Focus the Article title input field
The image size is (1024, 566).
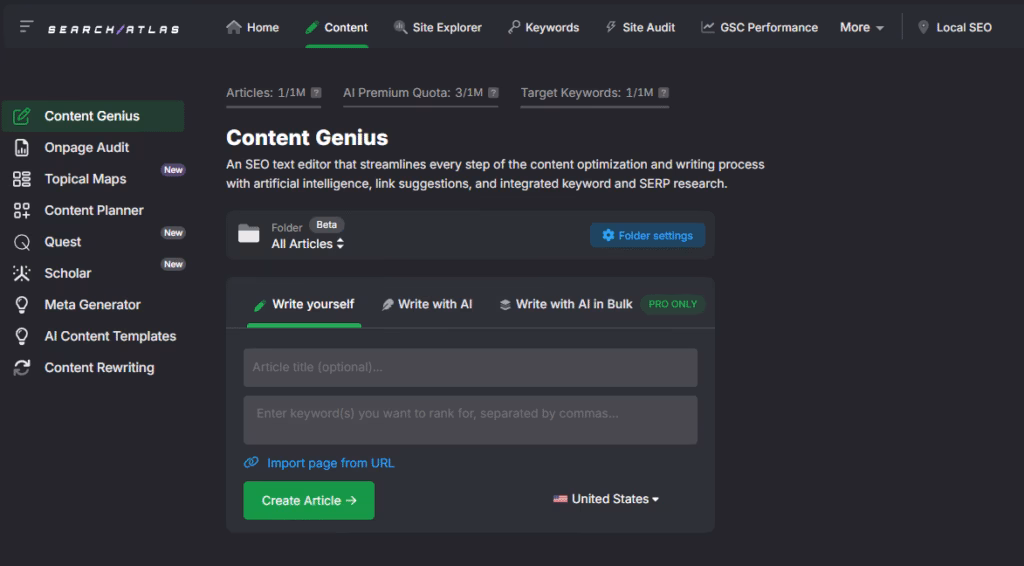pyautogui.click(x=470, y=367)
